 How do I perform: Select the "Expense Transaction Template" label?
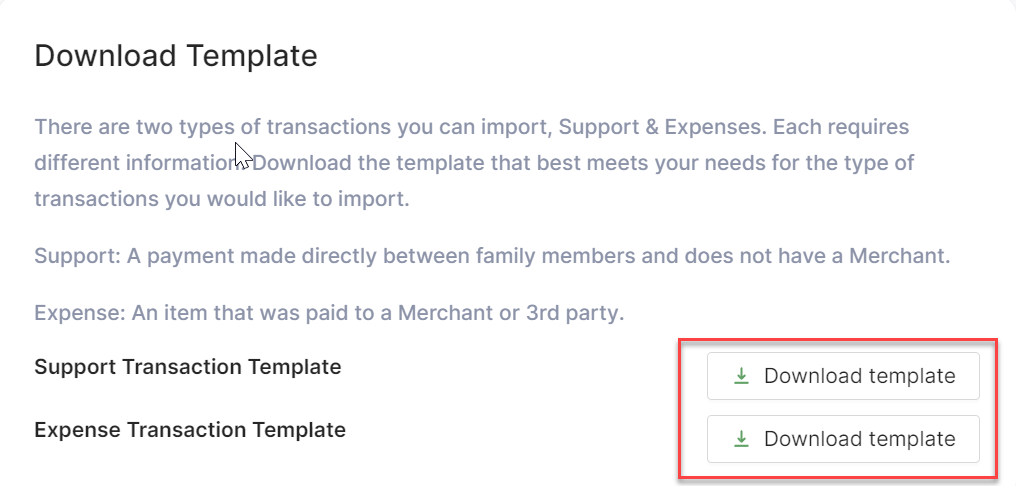190,430
